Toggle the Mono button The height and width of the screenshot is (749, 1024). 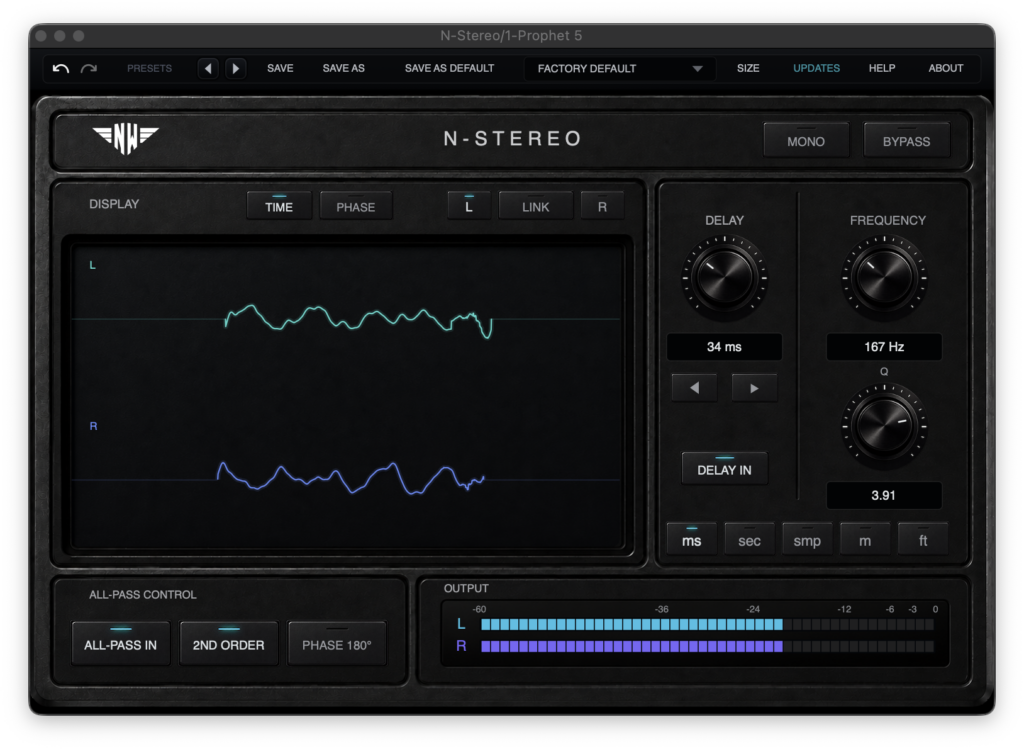807,140
